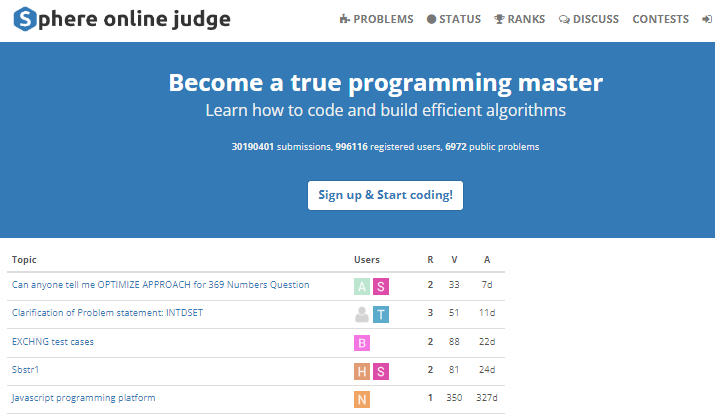Click reply count 3 in INTDSET row

tap(430, 313)
